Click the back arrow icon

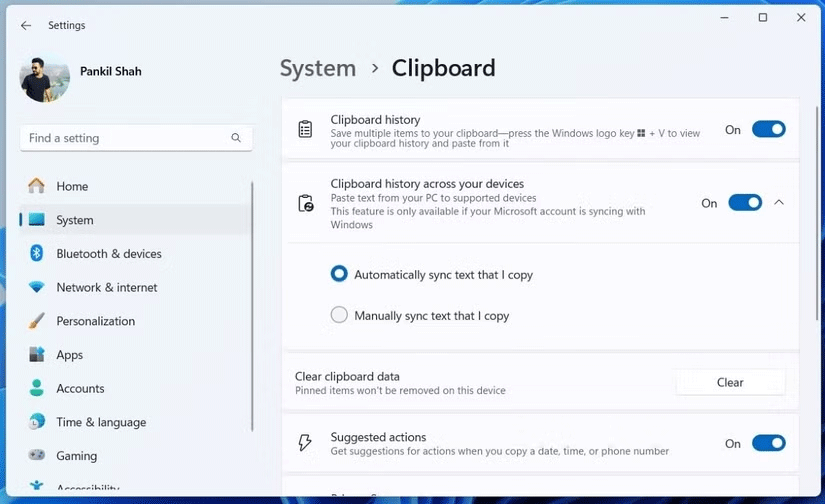(26, 25)
